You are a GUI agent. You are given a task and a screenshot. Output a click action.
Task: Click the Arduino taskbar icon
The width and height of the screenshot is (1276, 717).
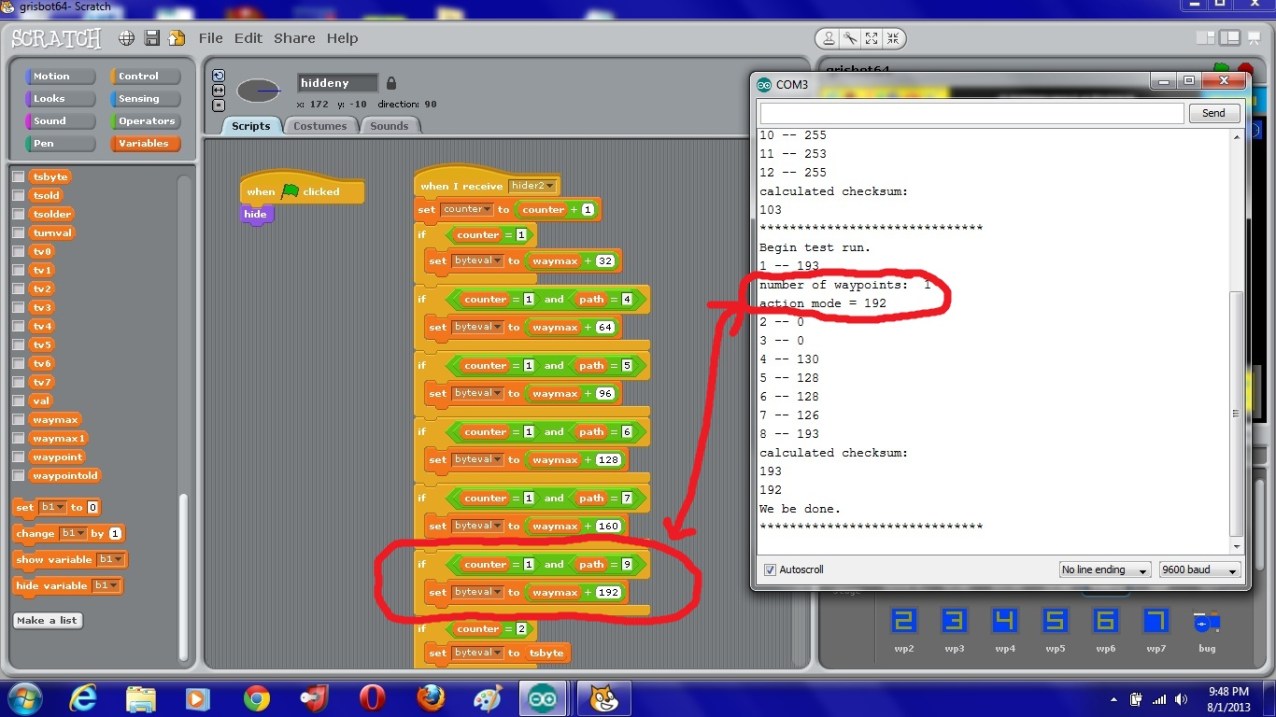click(x=544, y=697)
